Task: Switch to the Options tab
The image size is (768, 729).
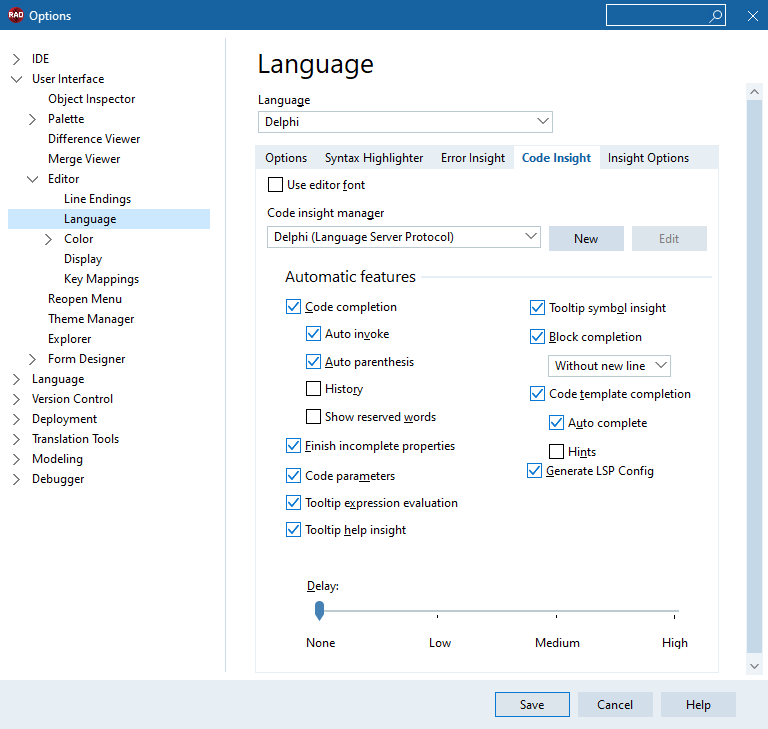Action: 286,158
